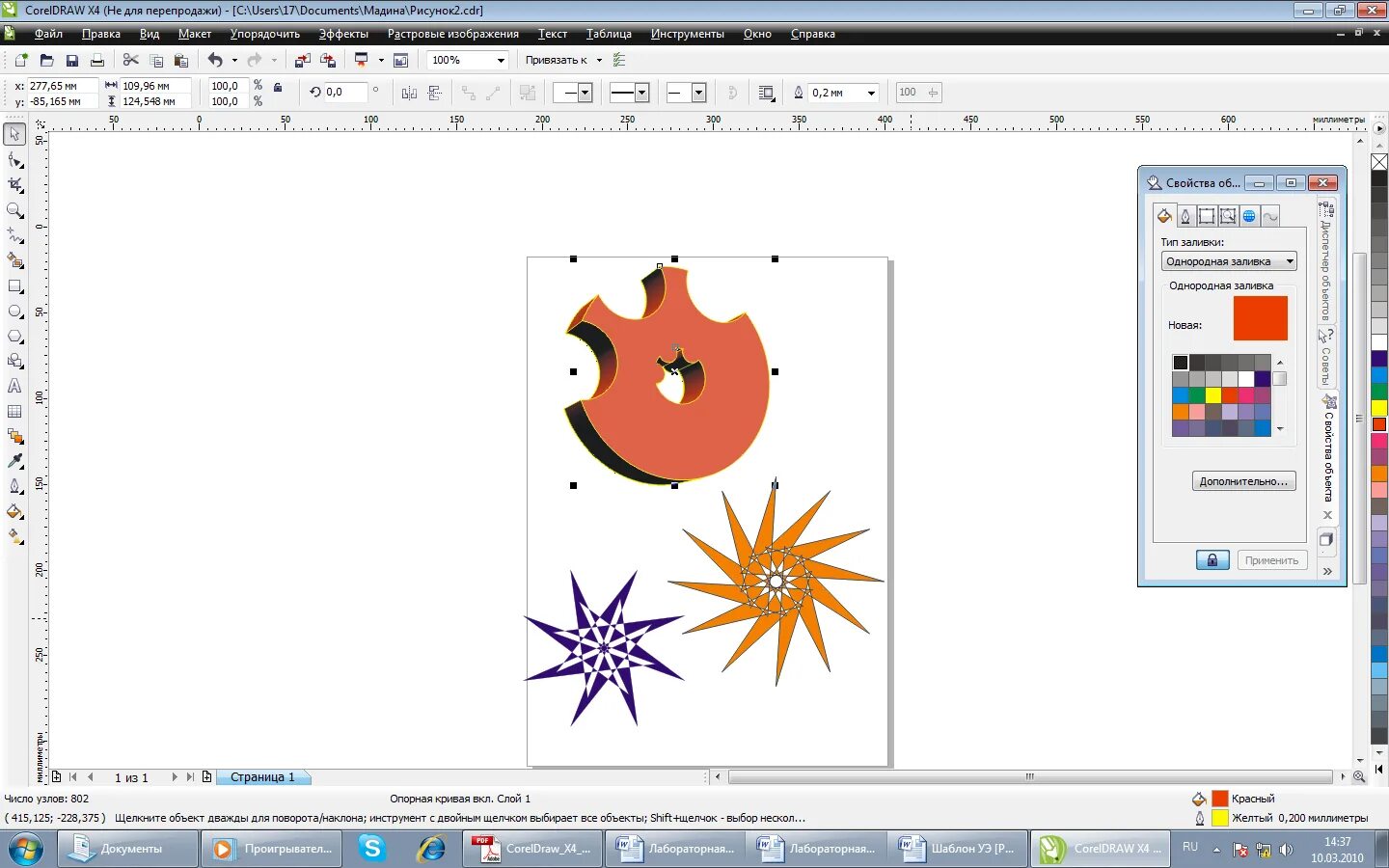Screen dimensions: 1389x868
Task: Open the Привязать к dropdown
Action: [x=599, y=60]
